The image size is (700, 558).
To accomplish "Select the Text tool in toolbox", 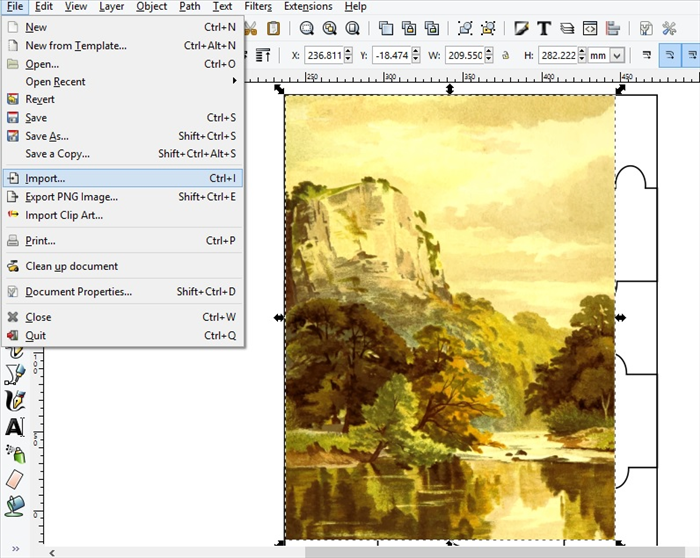I will click(15, 427).
